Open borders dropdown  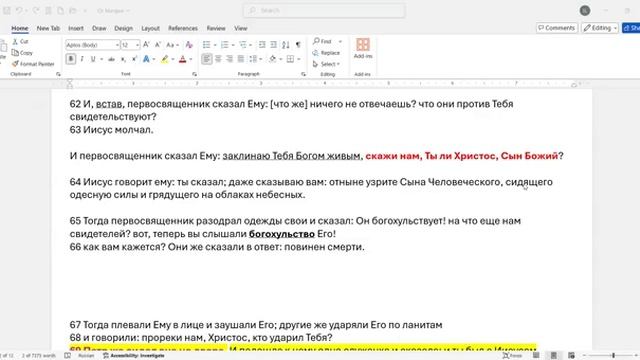pyautogui.click(x=299, y=60)
